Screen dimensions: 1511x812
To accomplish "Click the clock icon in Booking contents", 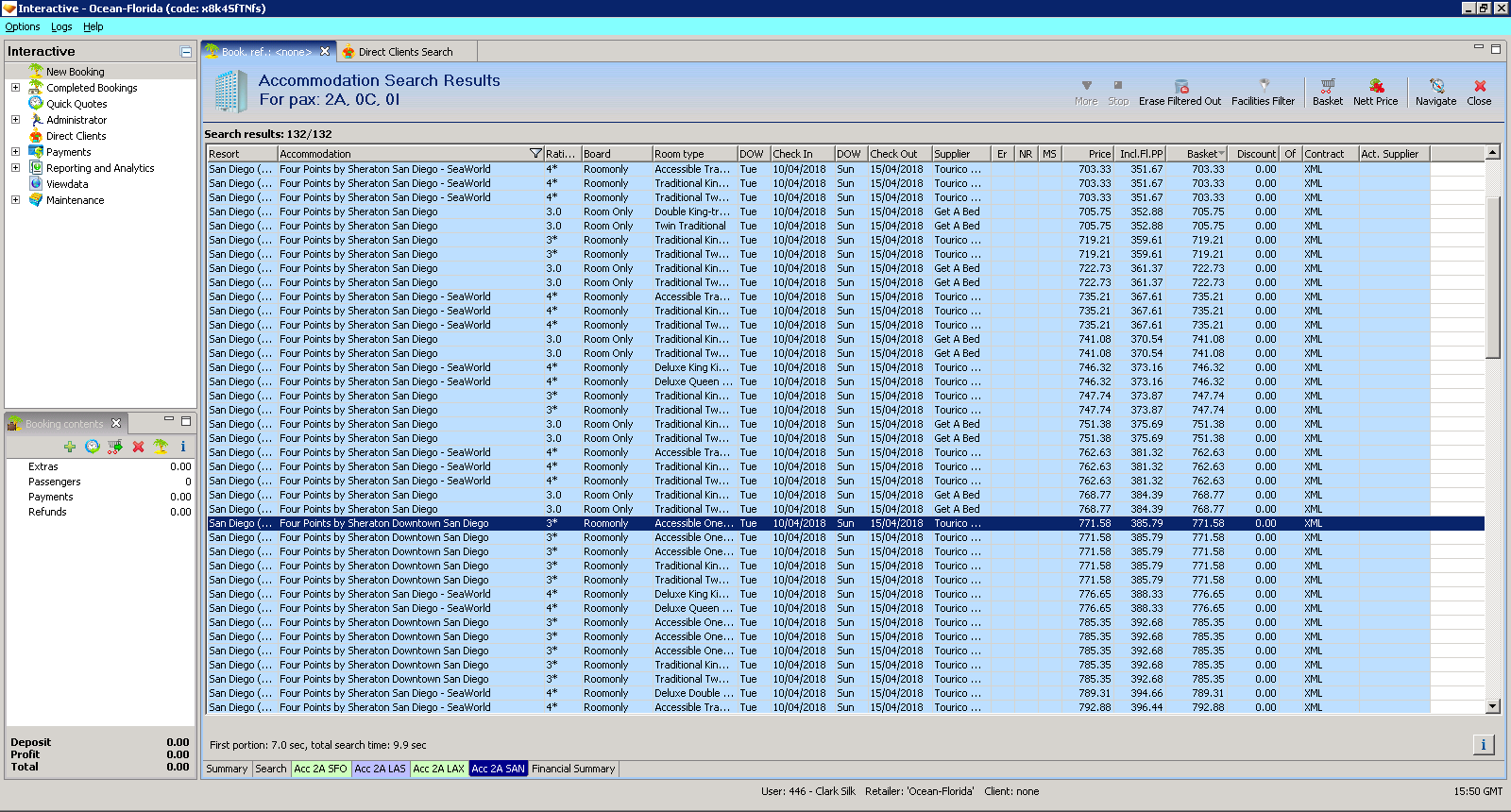I will coord(92,447).
